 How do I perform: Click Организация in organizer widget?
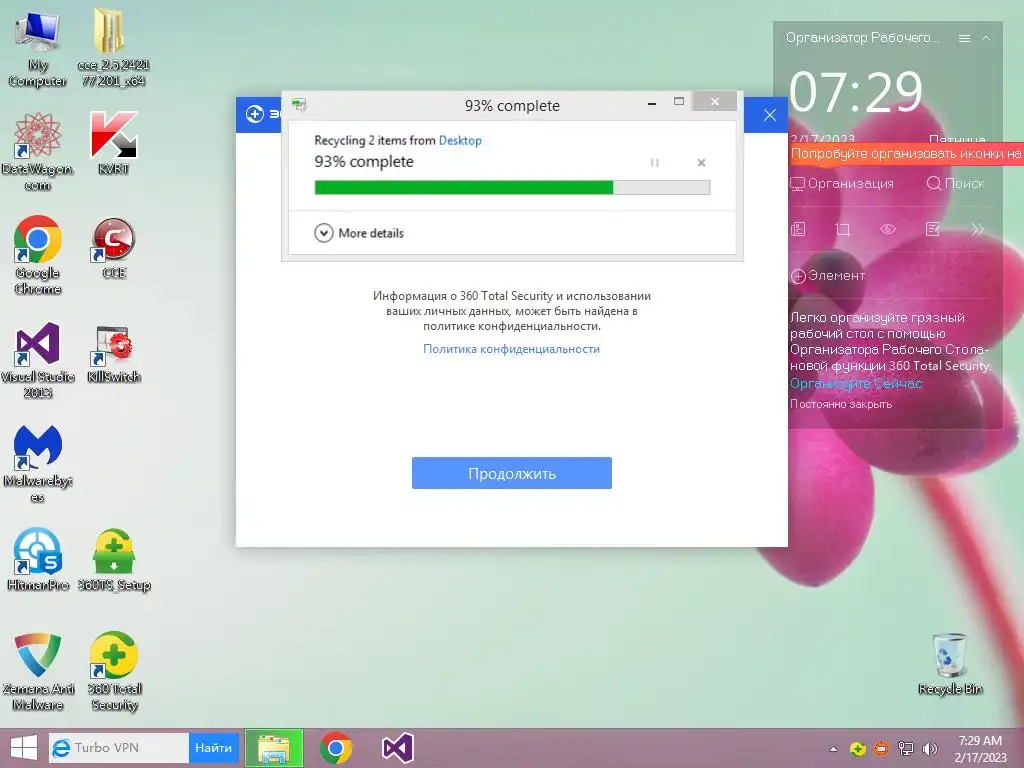[x=842, y=184]
